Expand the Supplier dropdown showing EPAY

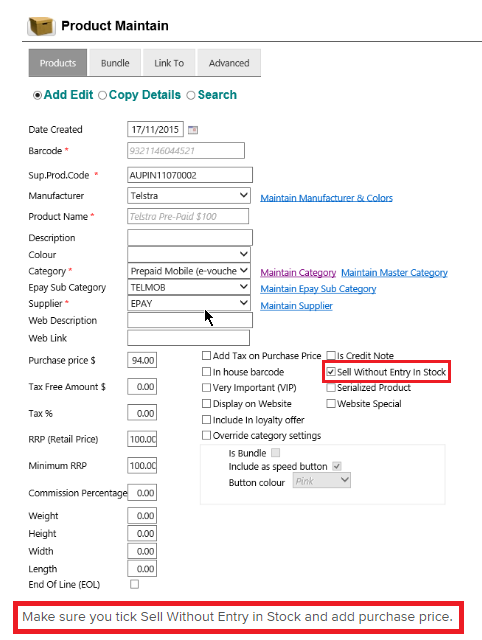pos(189,303)
